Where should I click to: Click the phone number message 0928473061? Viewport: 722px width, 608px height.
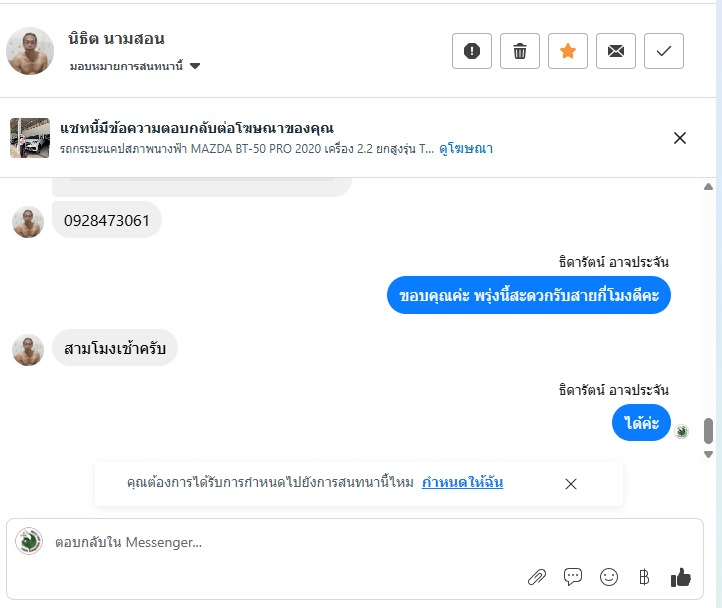pyautogui.click(x=106, y=220)
